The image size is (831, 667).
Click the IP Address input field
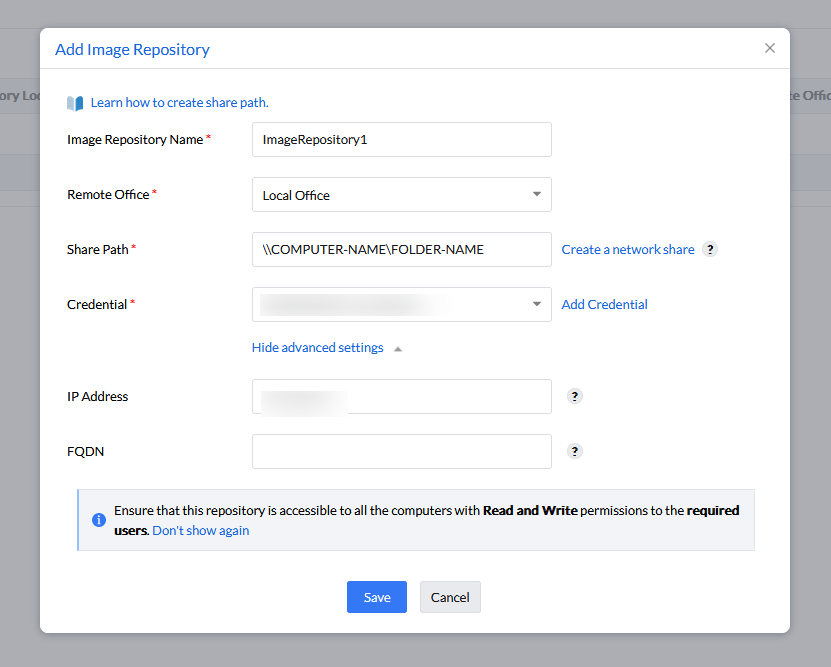(401, 396)
